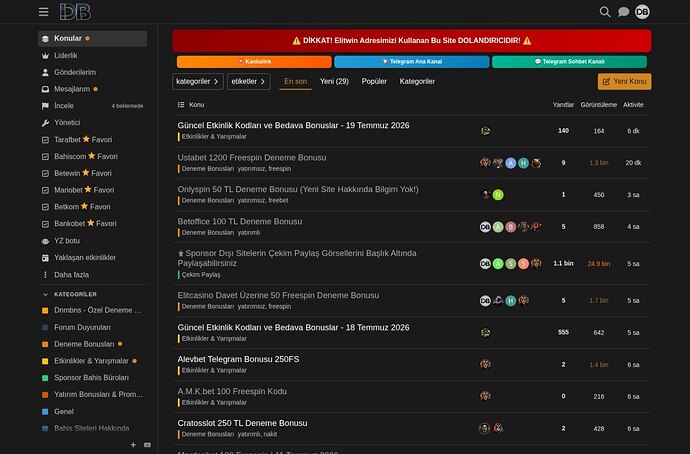The width and height of the screenshot is (690, 454).
Task: Open the search magnifier icon
Action: (605, 12)
